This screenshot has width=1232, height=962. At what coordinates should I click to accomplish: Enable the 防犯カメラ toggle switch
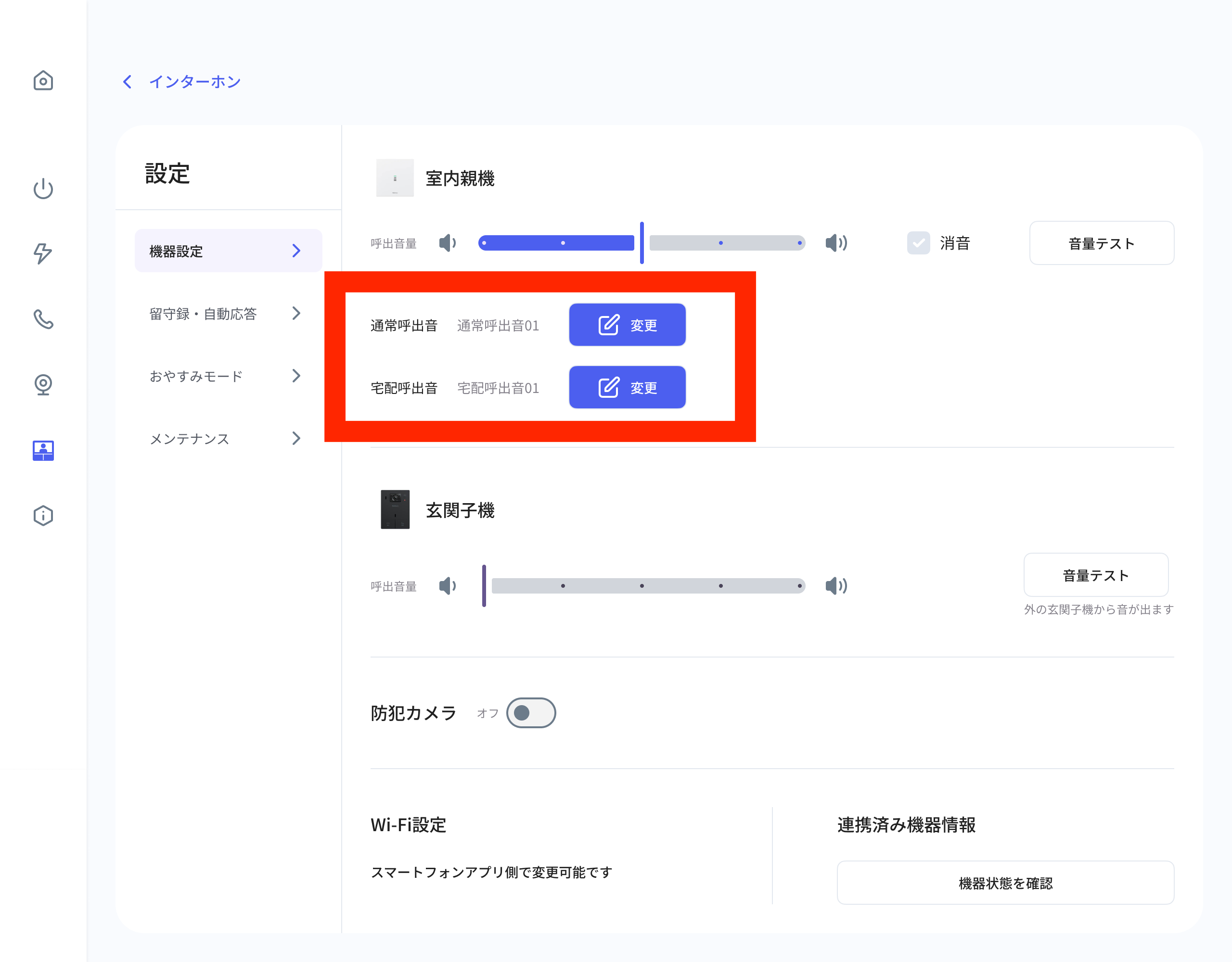coord(531,713)
